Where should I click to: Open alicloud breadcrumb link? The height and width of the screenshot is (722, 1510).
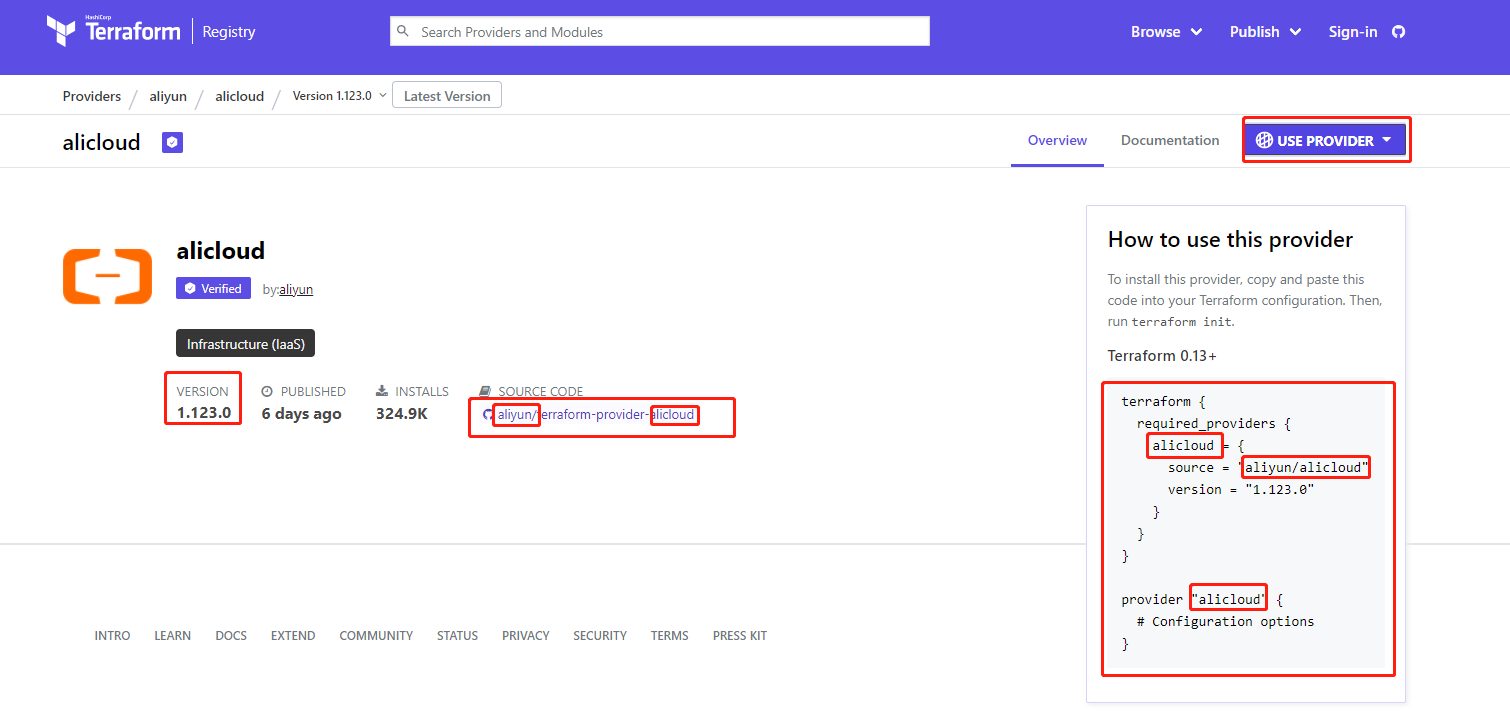click(240, 96)
